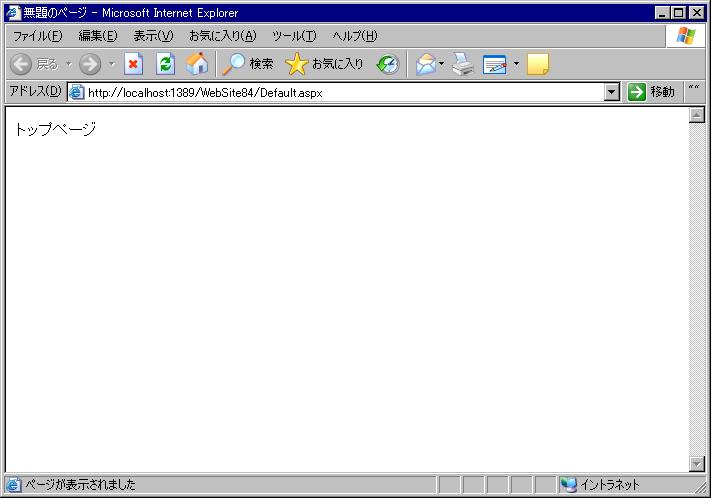Click the お気に入り toolbar label
The height and width of the screenshot is (498, 711).
(x=338, y=64)
